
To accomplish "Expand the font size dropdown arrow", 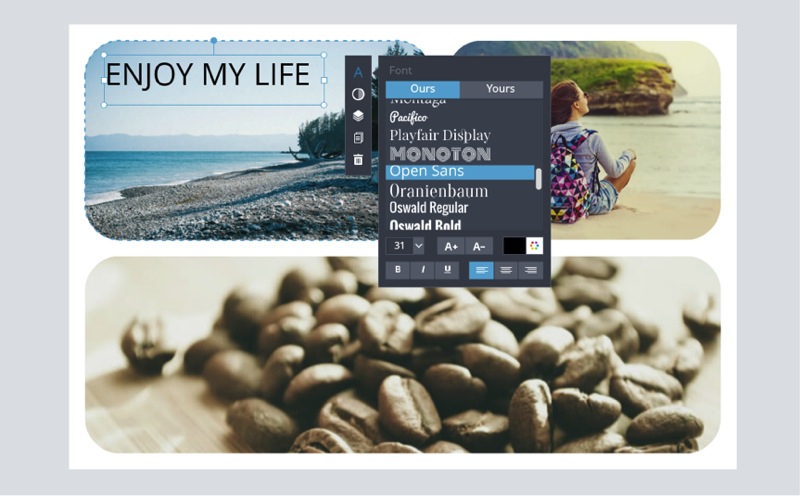I will click(x=418, y=246).
